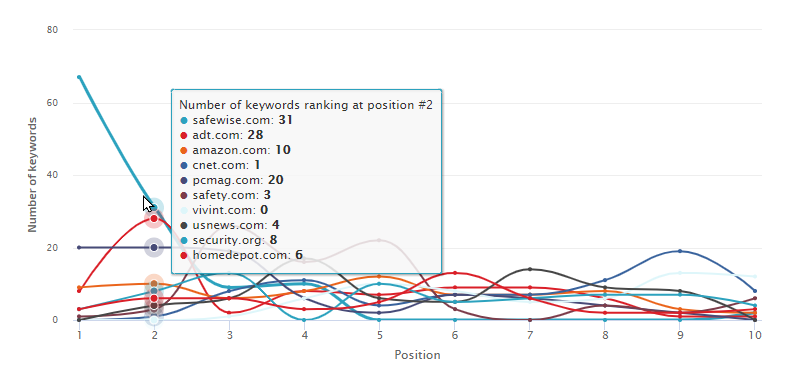
Task: Click the cnet.com peak point at position 9
Action: tap(680, 251)
